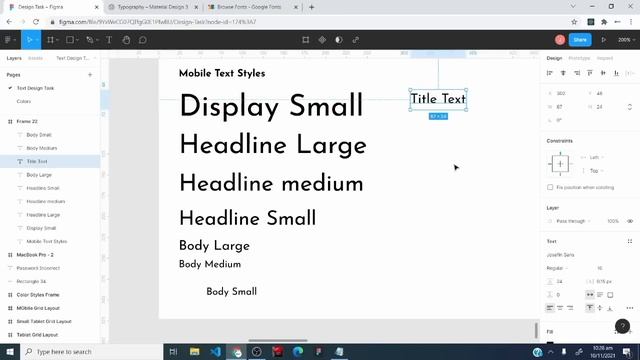Select the Comment tool
The width and height of the screenshot is (640, 360).
pos(142,40)
